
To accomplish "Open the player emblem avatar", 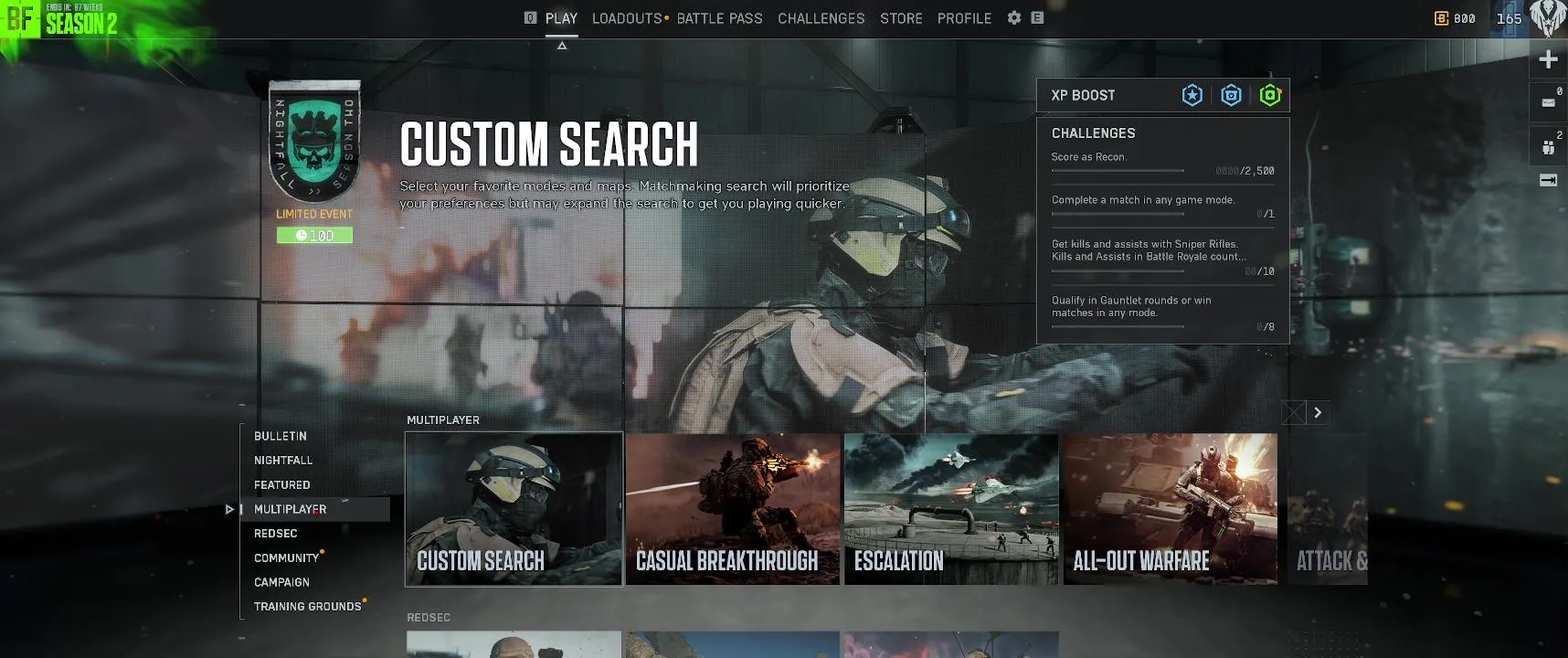I will (1548, 18).
